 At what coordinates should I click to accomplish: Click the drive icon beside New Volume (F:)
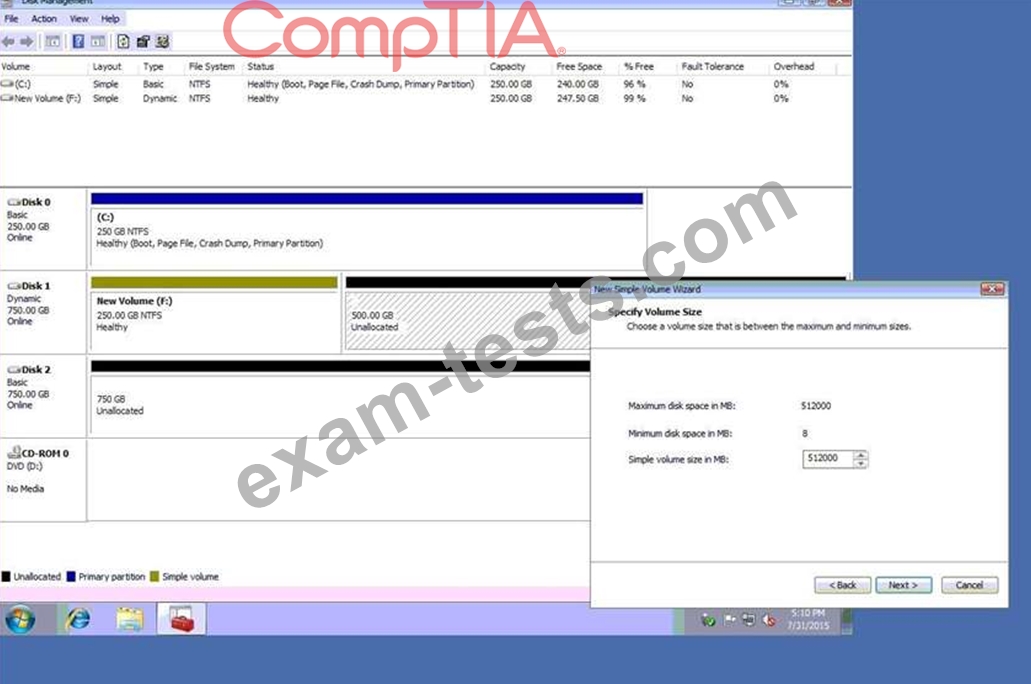point(7,98)
